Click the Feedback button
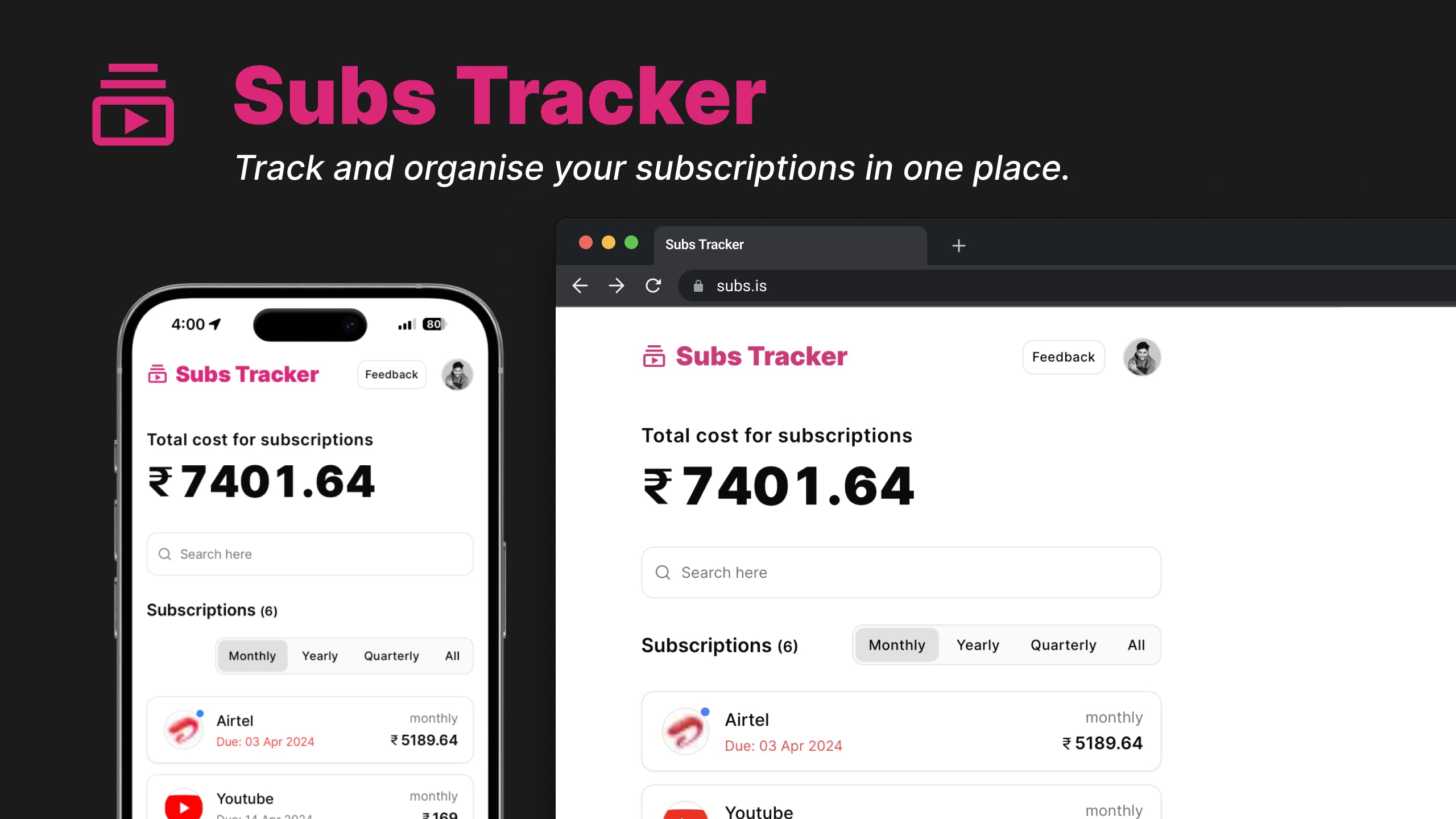 point(1063,357)
